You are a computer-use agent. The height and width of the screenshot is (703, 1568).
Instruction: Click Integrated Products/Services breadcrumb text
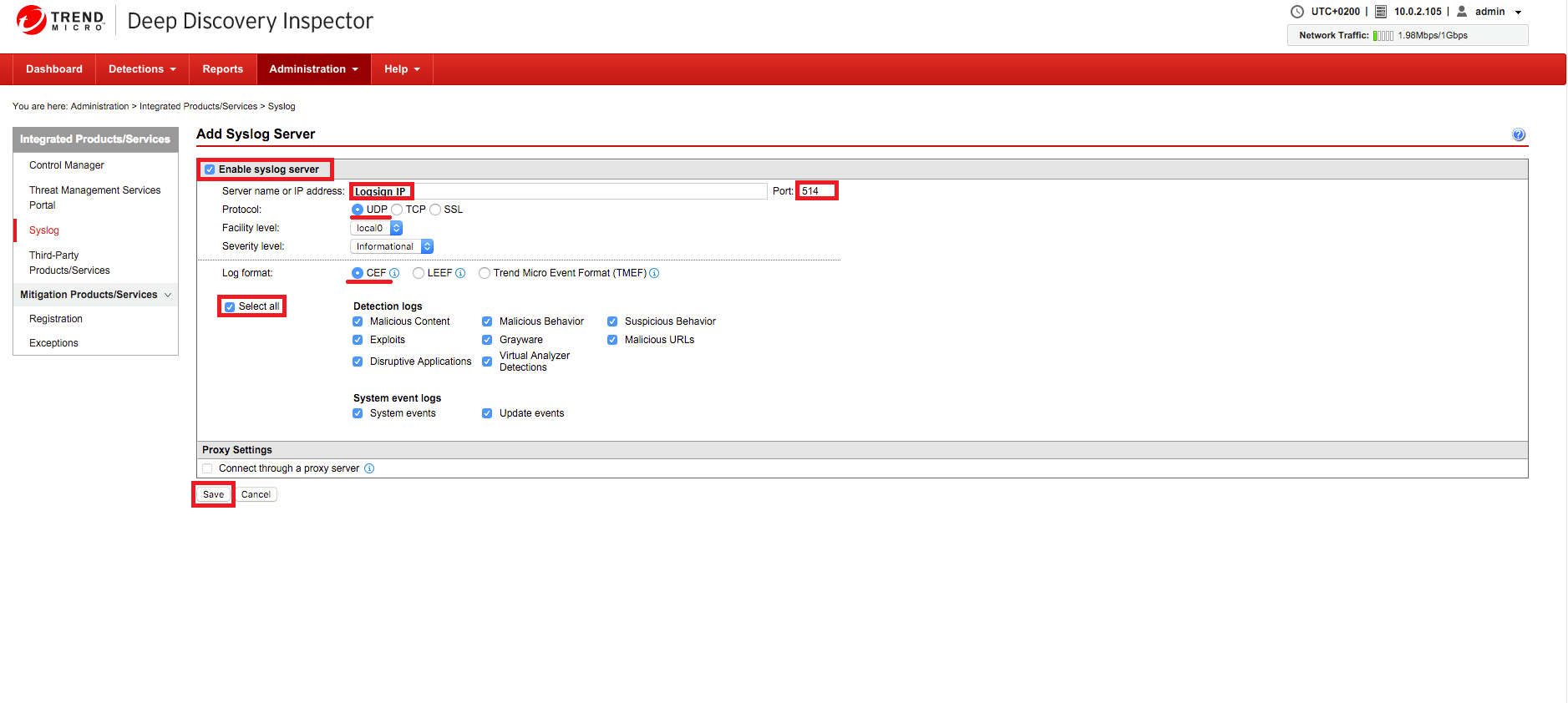pos(198,106)
